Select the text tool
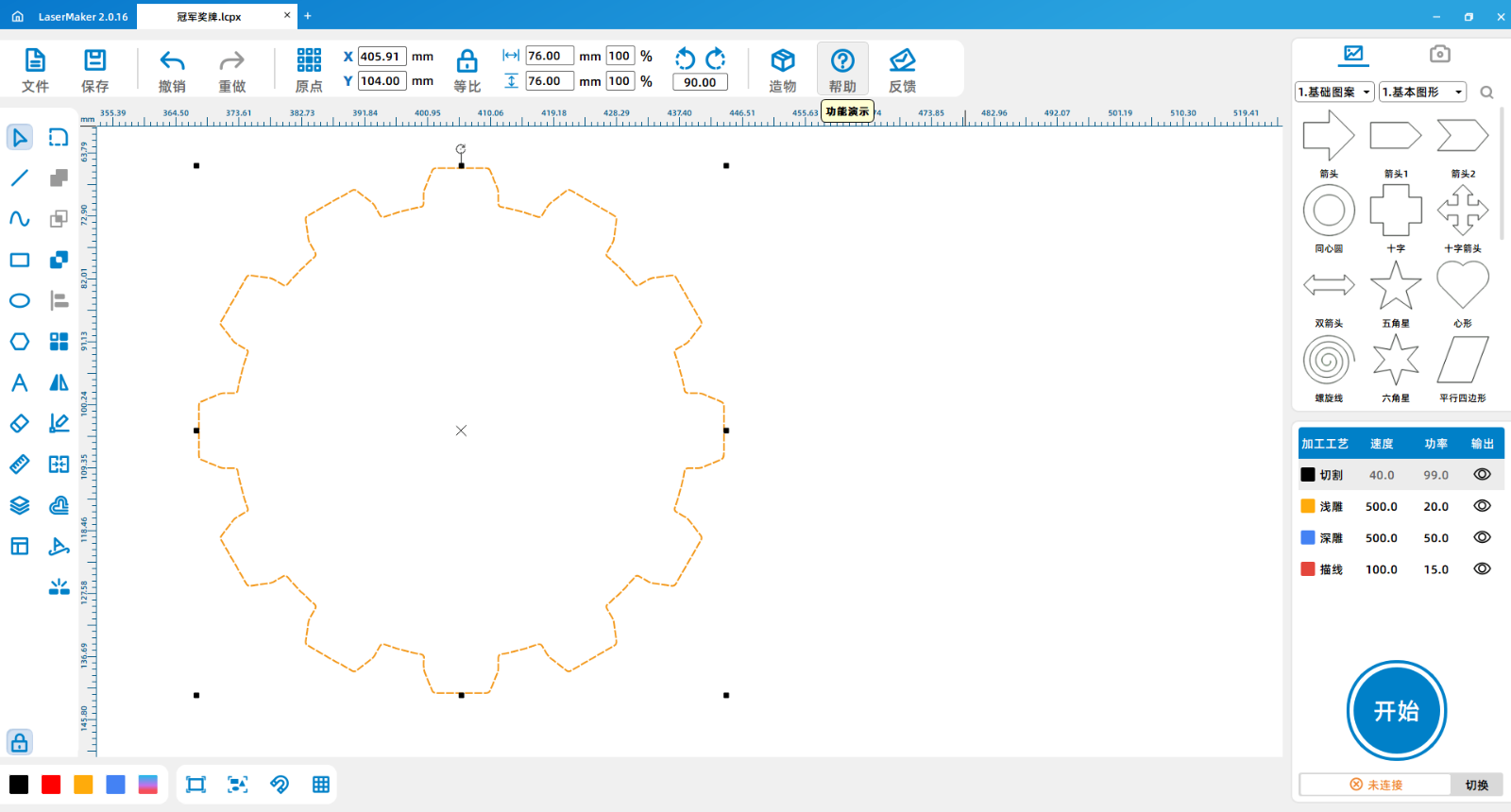Screen dimensions: 1511x812 20,382
